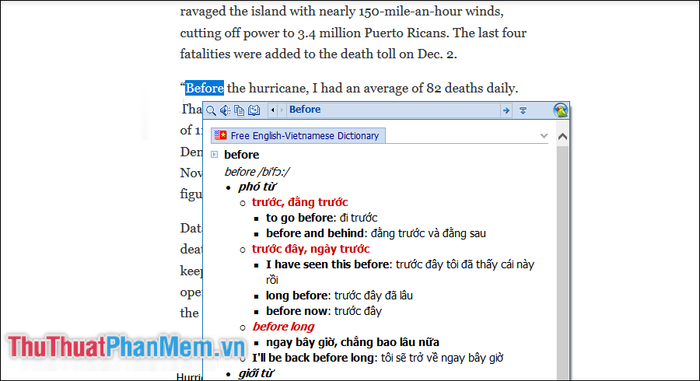Expand the 'before' entry with the plus box
This screenshot has width=700, height=381.
pos(214,155)
